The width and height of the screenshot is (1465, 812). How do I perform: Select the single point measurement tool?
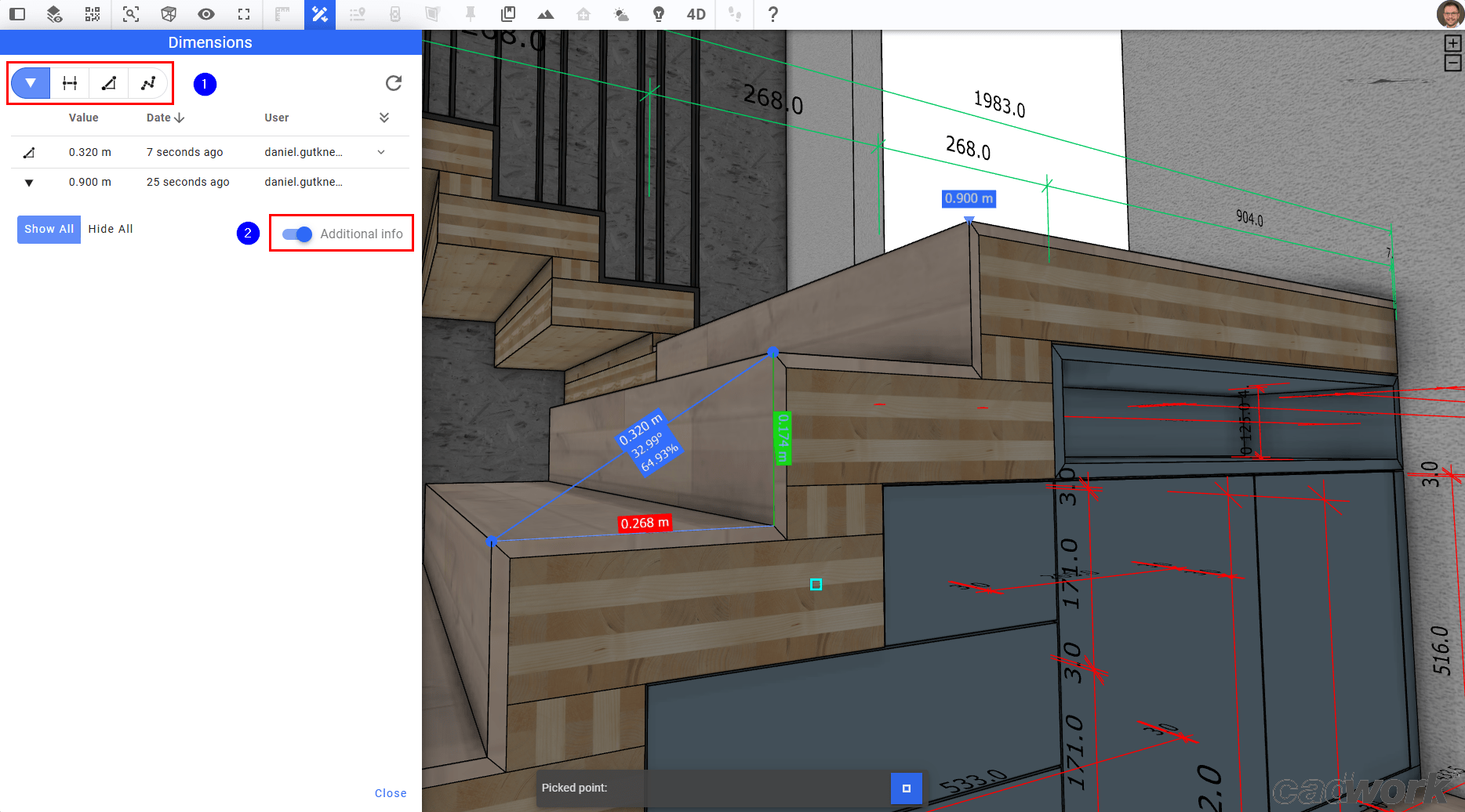point(29,82)
